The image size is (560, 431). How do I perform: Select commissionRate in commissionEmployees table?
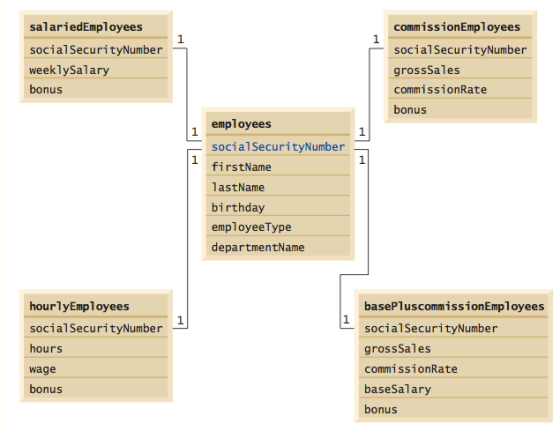pos(460,89)
